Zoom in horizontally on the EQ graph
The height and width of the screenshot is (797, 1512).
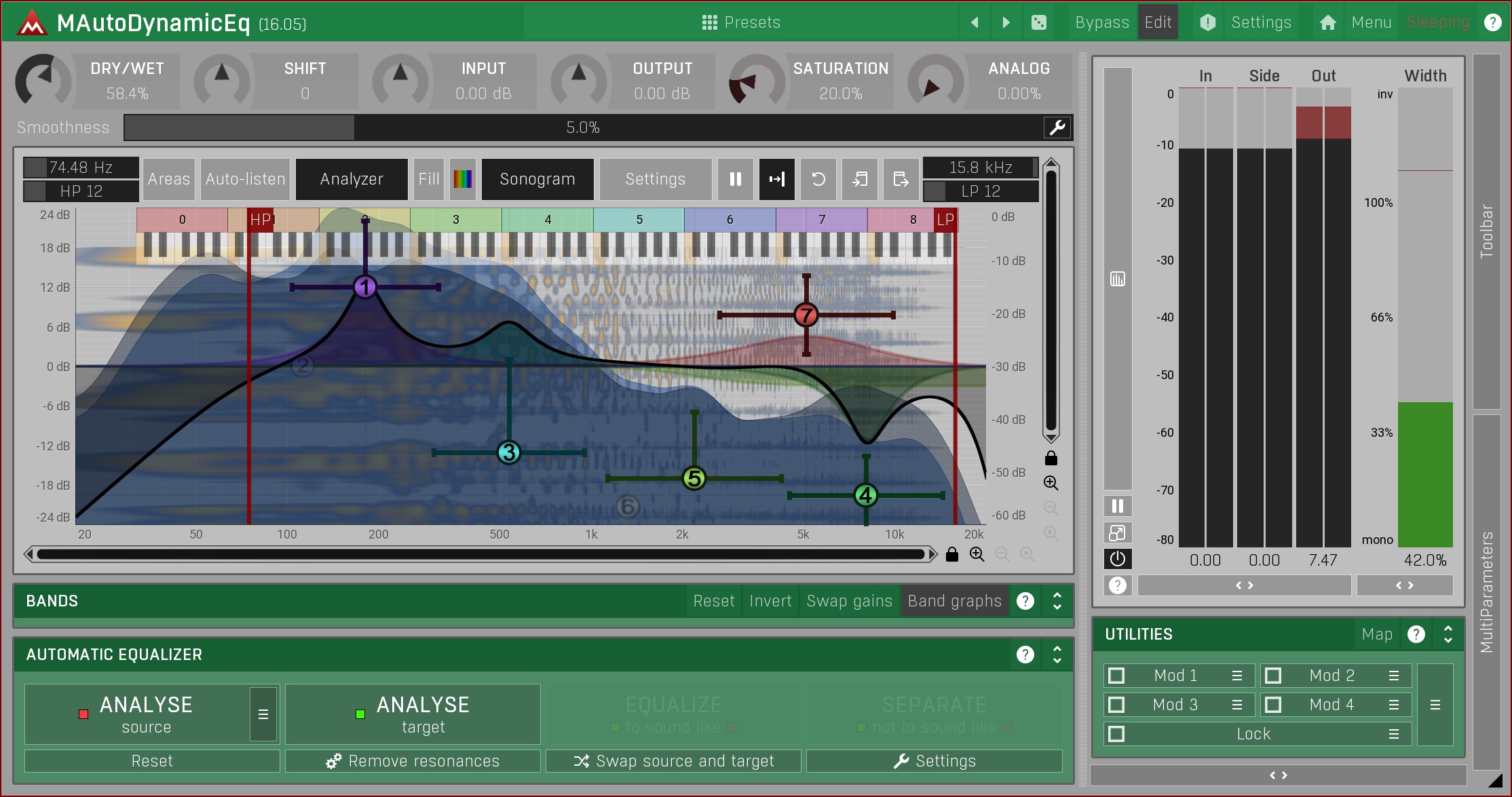tap(977, 554)
